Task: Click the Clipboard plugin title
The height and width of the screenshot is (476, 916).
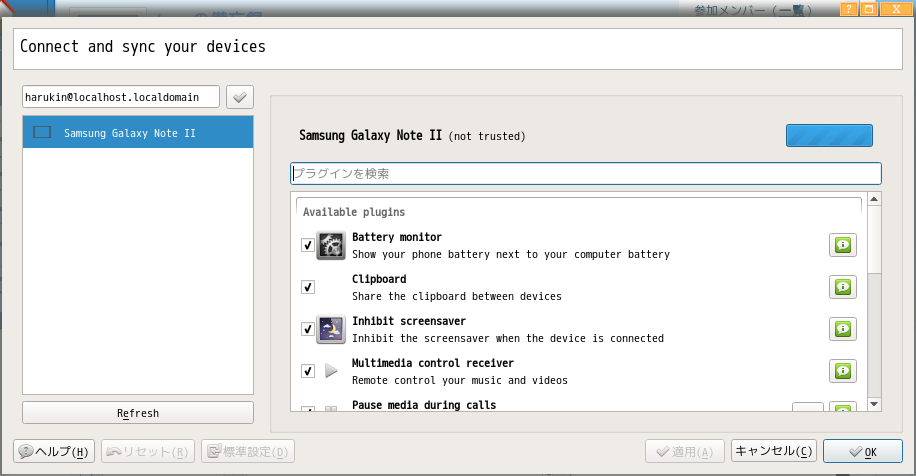Action: pos(379,279)
